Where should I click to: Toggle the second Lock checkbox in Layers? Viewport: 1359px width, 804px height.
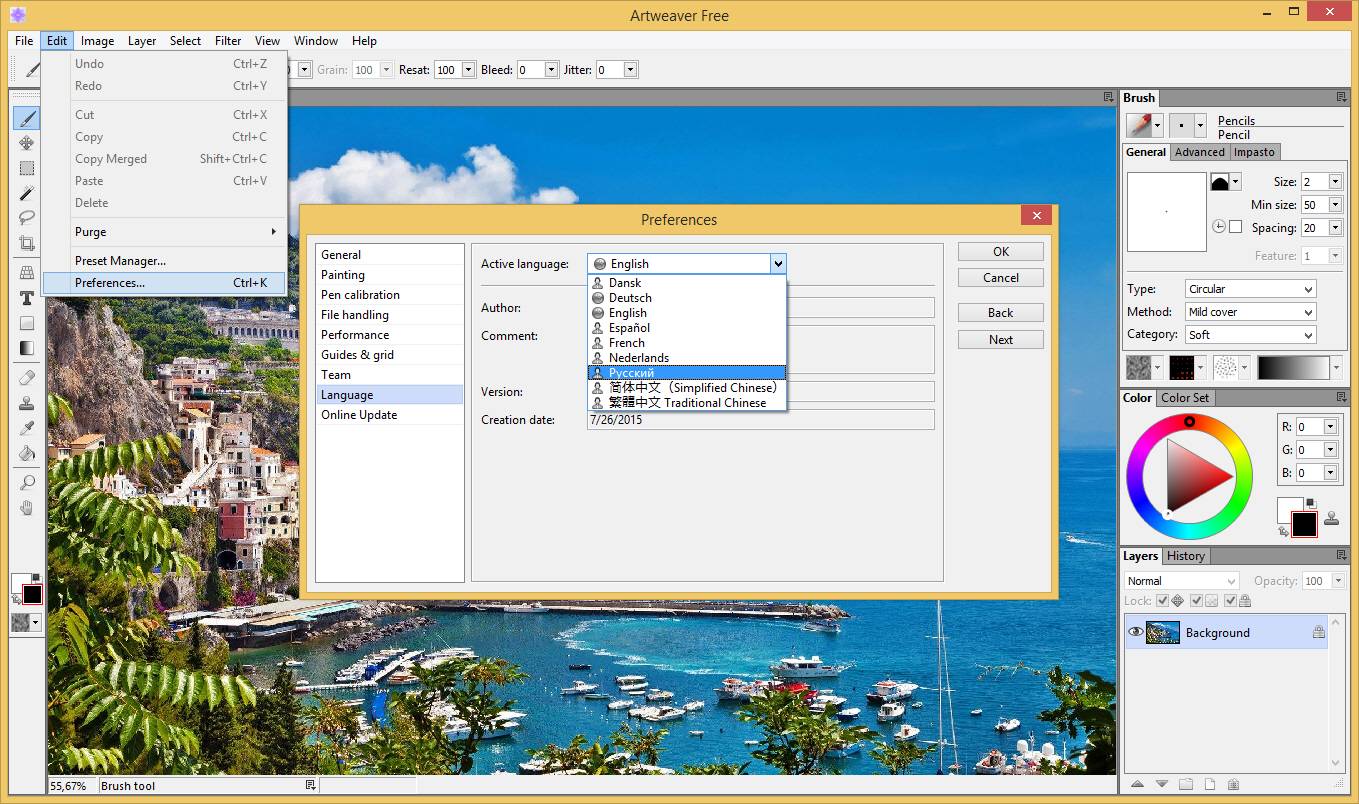pos(1196,601)
